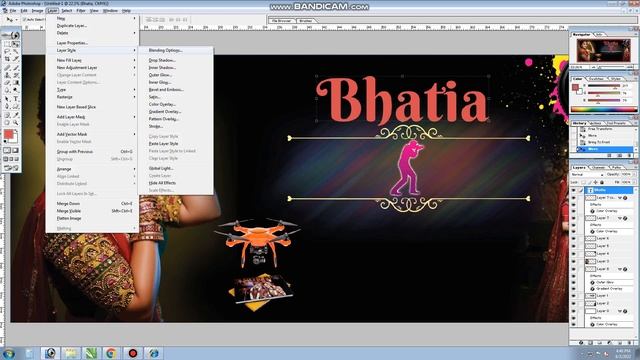This screenshot has height=360, width=640.
Task: Open the blend mode Normal dropdown
Action: 587,175
